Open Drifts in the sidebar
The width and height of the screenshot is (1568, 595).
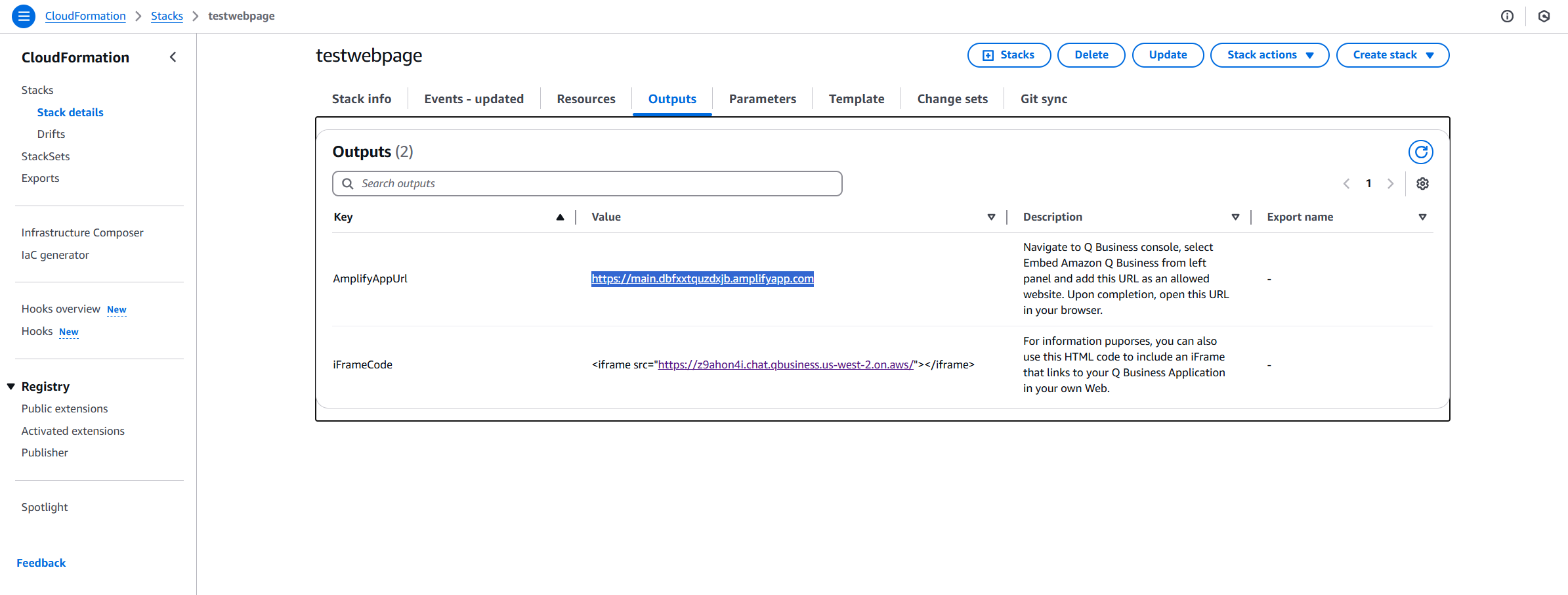pos(51,135)
